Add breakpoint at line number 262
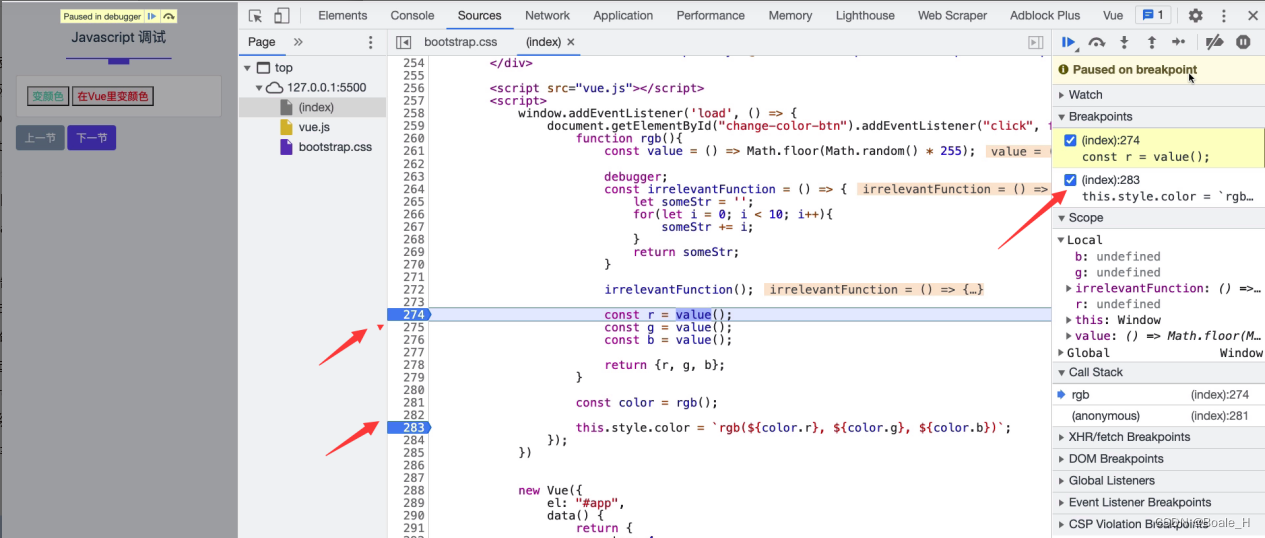This screenshot has height=538, width=1265. pyautogui.click(x=414, y=163)
